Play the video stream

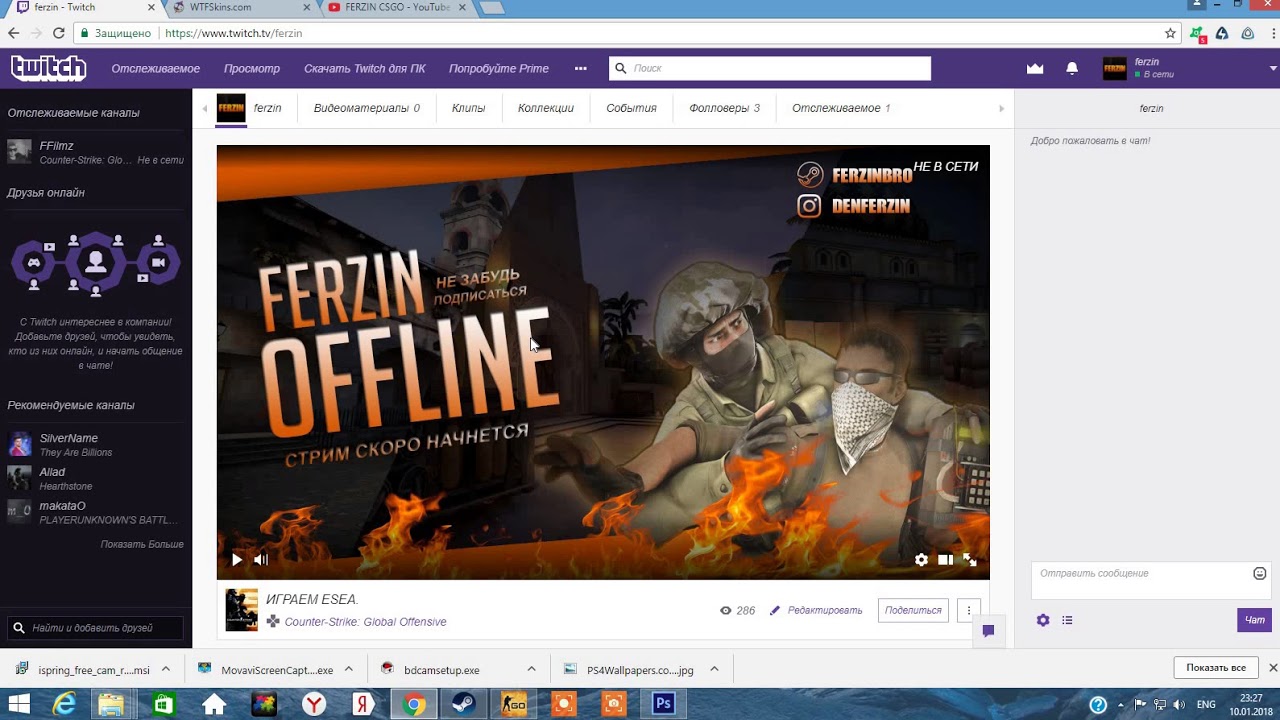pyautogui.click(x=237, y=560)
